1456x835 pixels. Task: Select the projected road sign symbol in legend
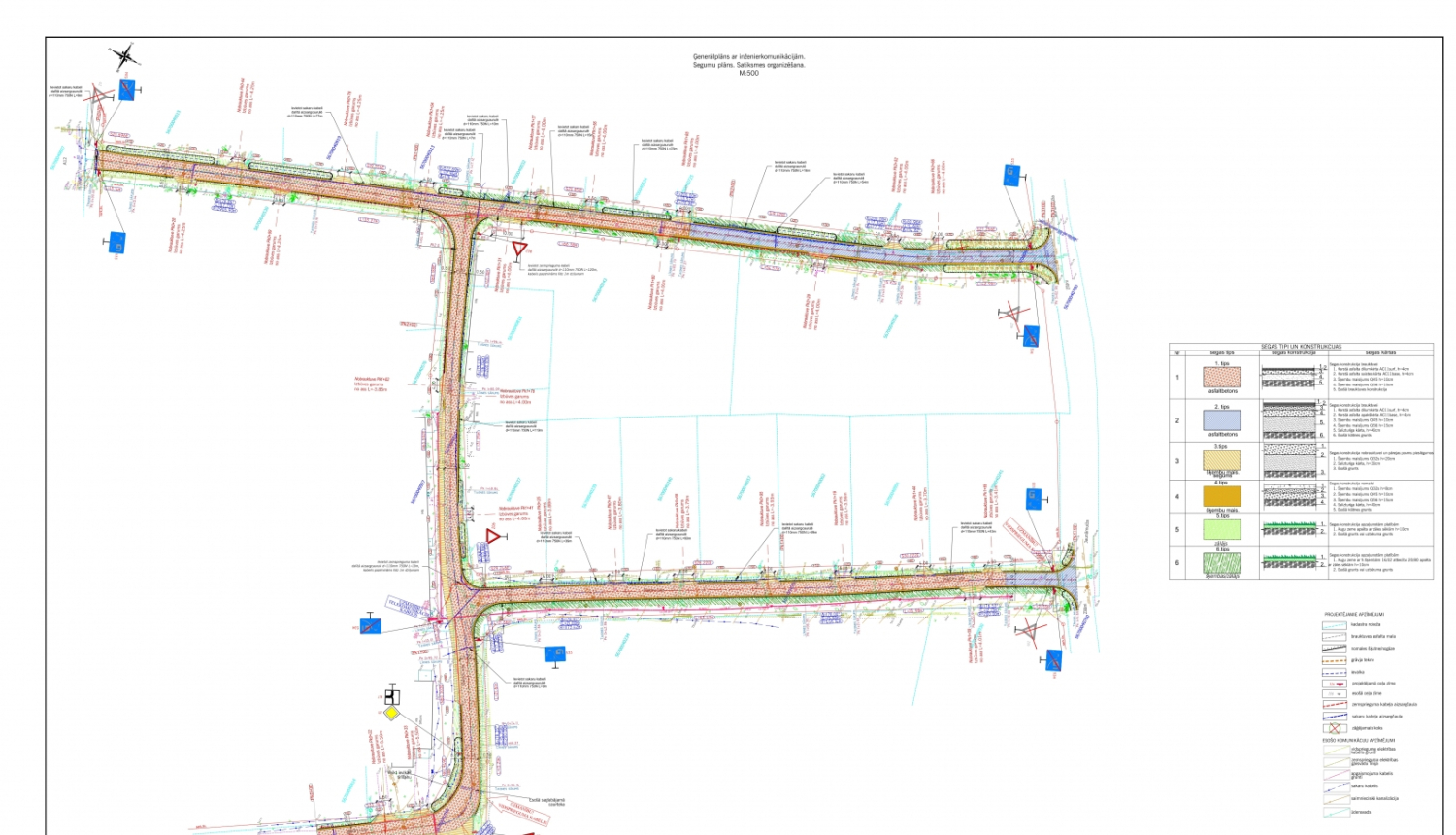[x=1335, y=684]
